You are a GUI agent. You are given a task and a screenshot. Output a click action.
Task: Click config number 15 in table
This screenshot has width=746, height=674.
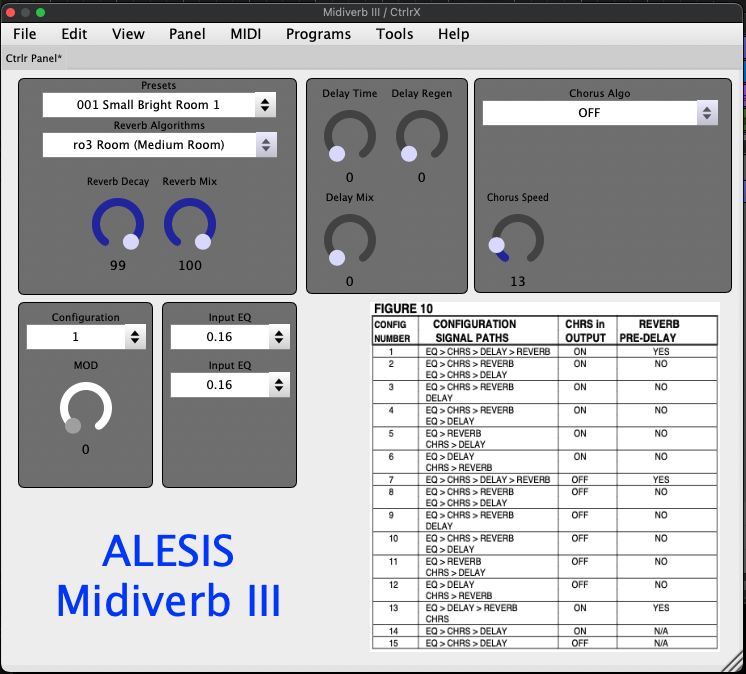pos(393,643)
